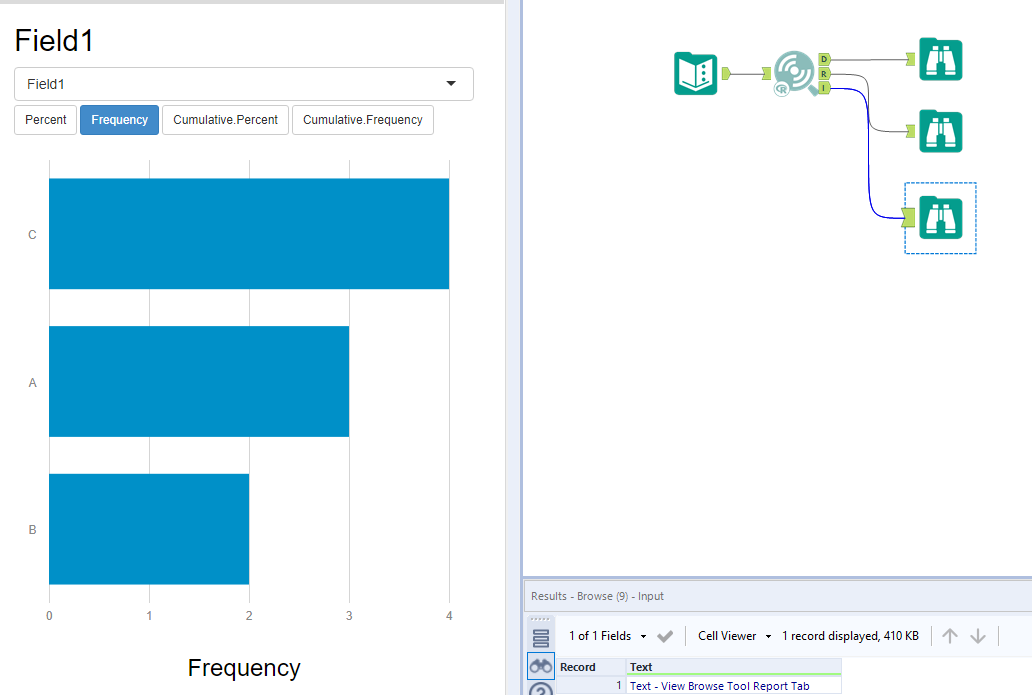Click the bar for category C in the chart
The width and height of the screenshot is (1032, 695).
tap(248, 233)
